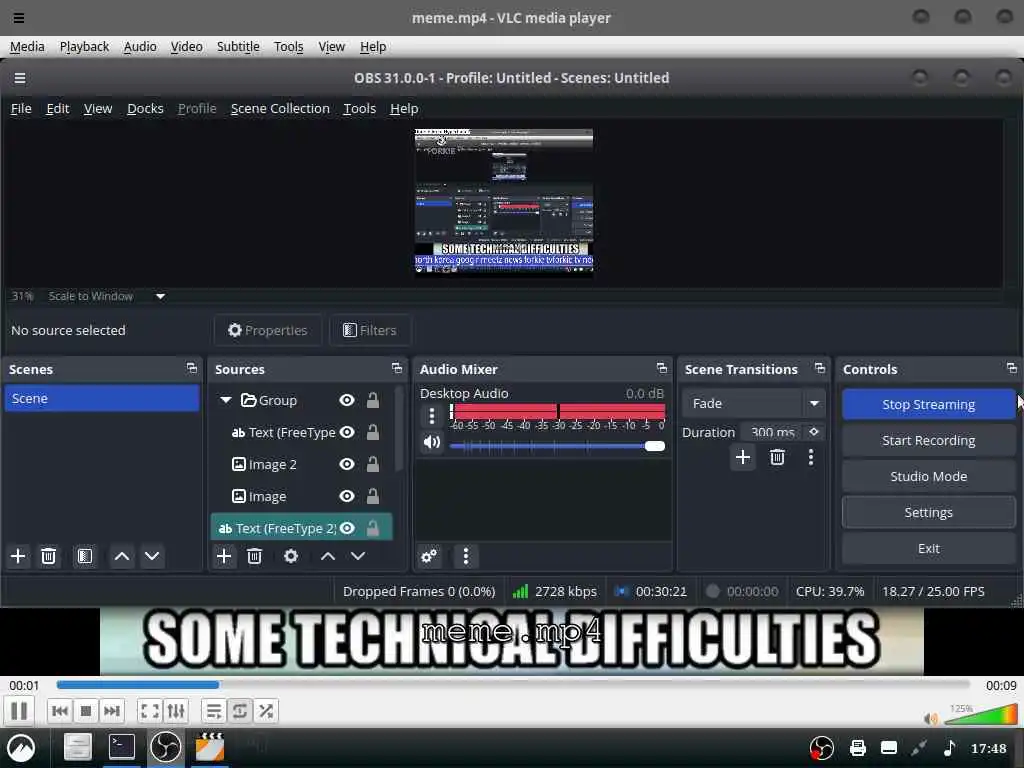The width and height of the screenshot is (1024, 768).
Task: Open the OBS Scene Collection menu
Action: 280,108
